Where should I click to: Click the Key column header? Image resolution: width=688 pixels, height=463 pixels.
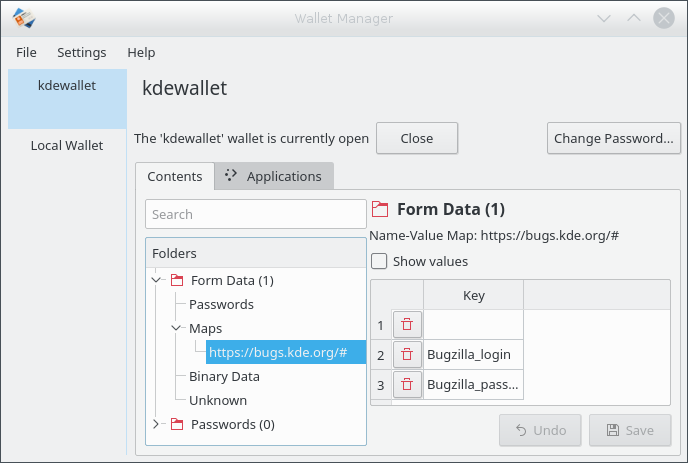[473, 295]
